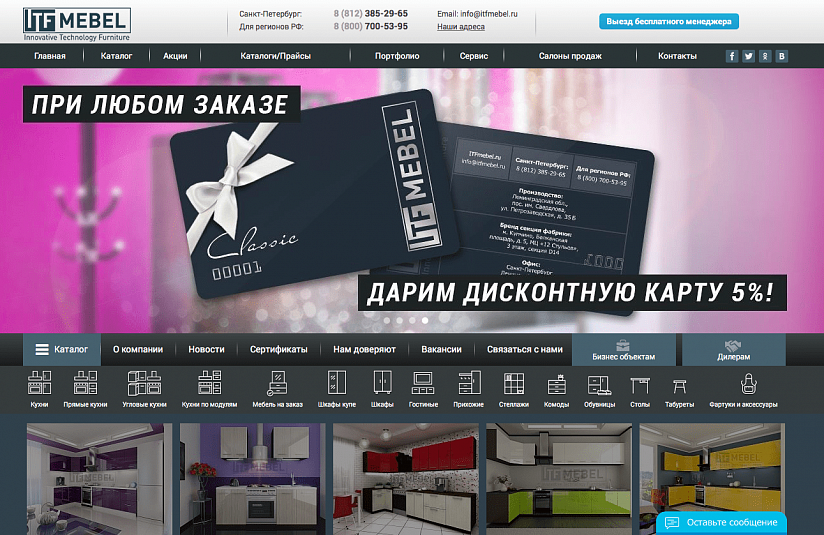Click Выезд бесплатного менеджера button
This screenshot has width=824, height=535.
[668, 22]
